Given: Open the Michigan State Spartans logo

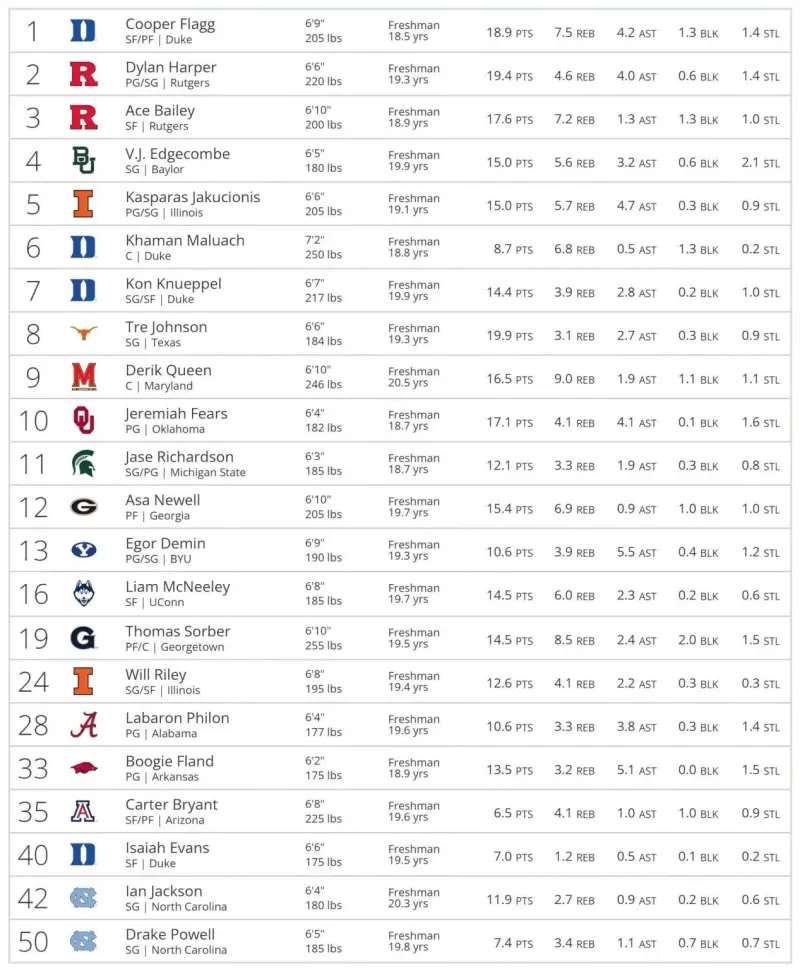Looking at the screenshot, I should point(84,463).
